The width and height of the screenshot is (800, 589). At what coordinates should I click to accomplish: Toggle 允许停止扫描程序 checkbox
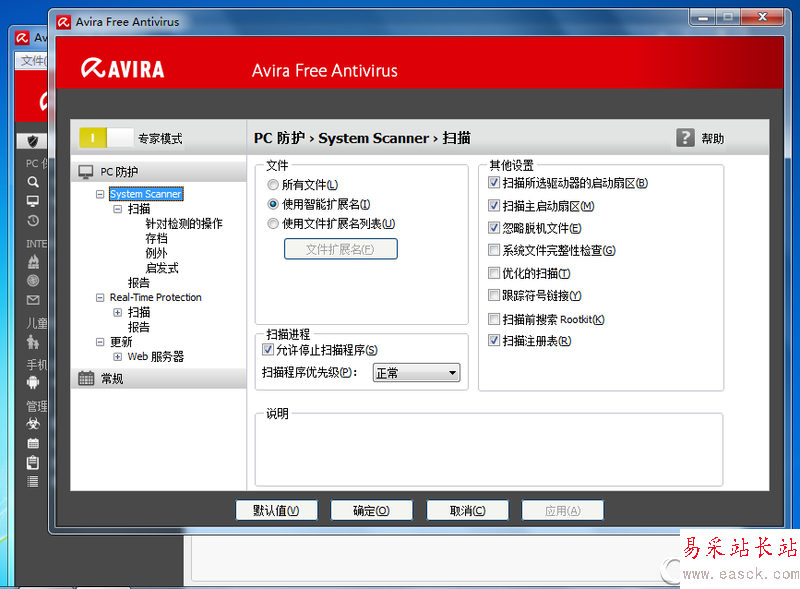tap(267, 350)
